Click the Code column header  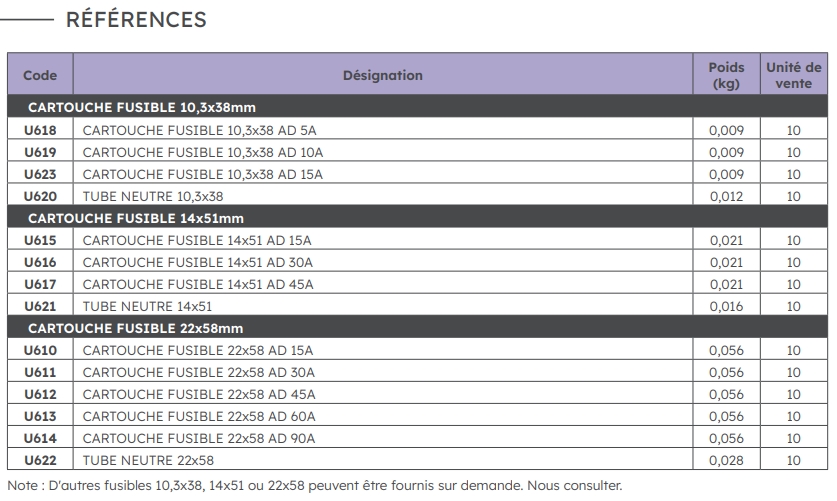coord(40,75)
